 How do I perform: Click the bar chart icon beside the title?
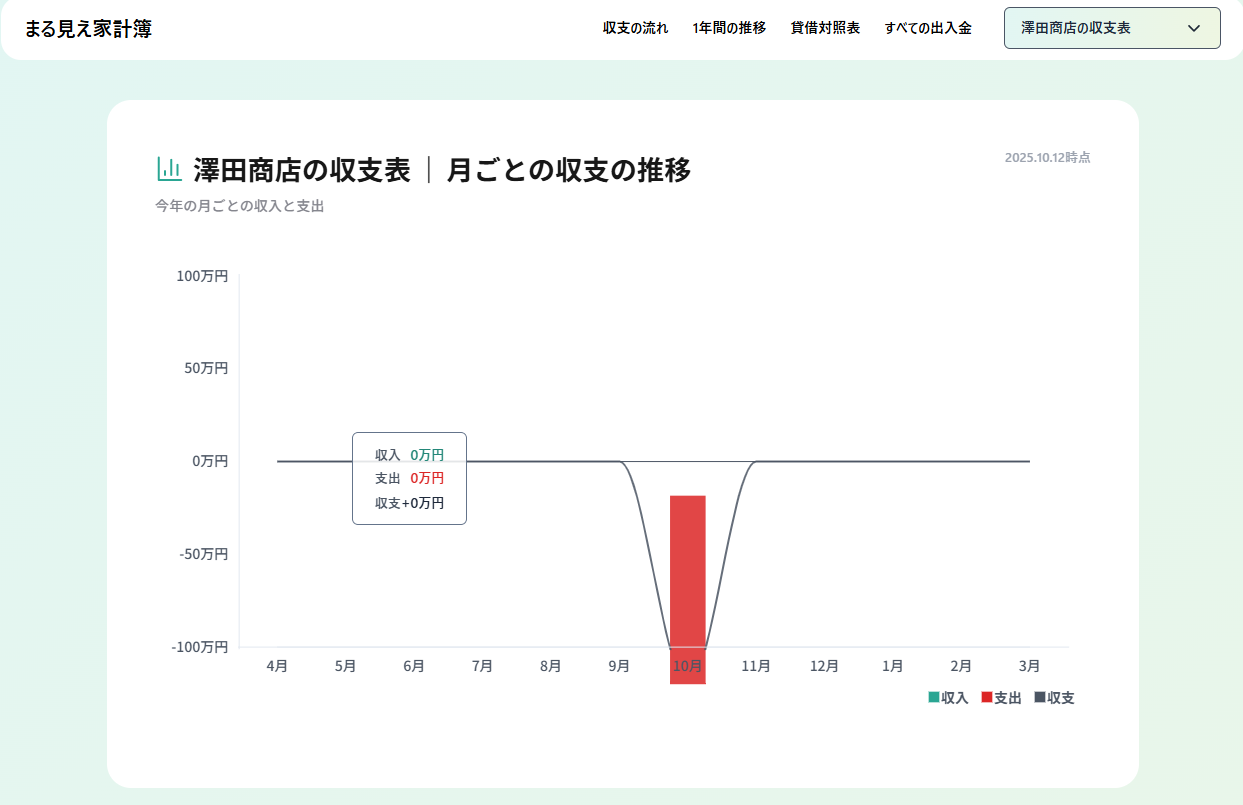[168, 169]
